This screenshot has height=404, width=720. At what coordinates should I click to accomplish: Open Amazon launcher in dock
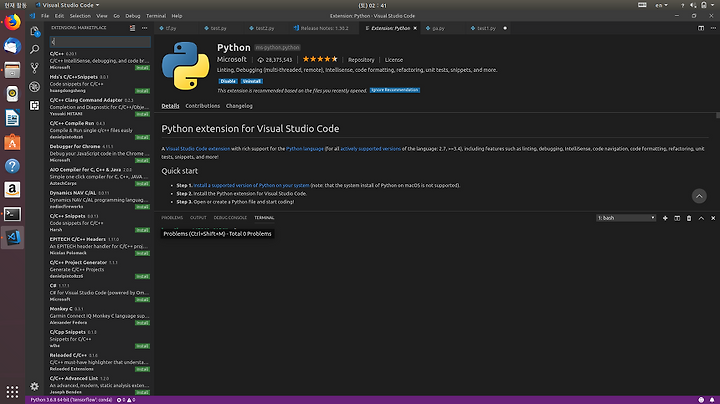click(x=12, y=190)
